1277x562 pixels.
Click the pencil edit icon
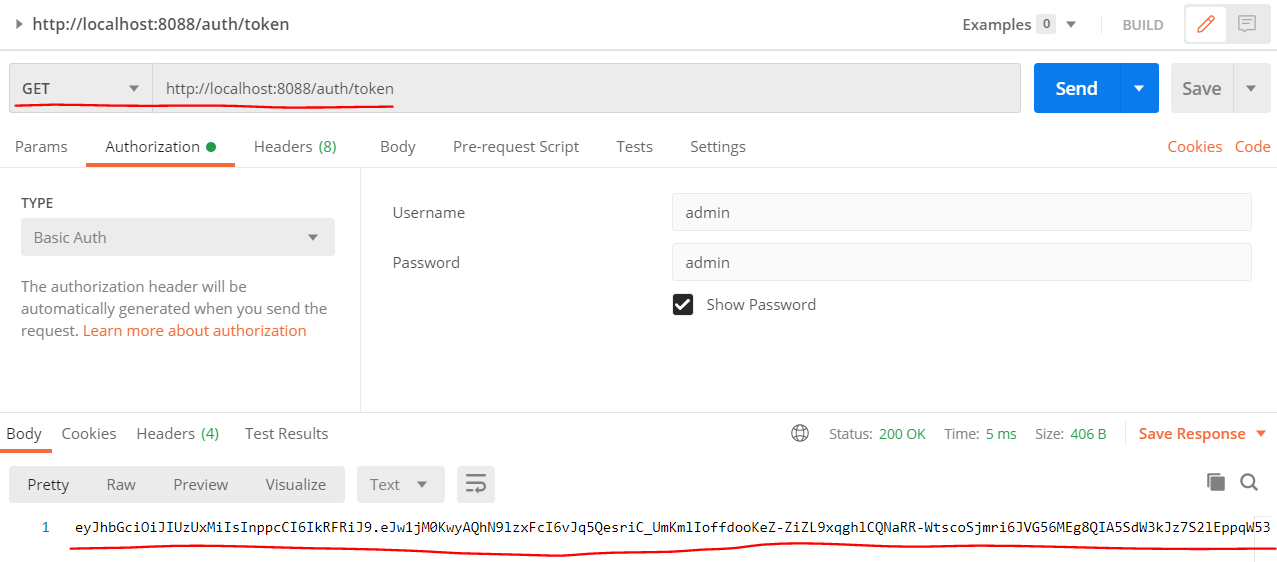1206,24
